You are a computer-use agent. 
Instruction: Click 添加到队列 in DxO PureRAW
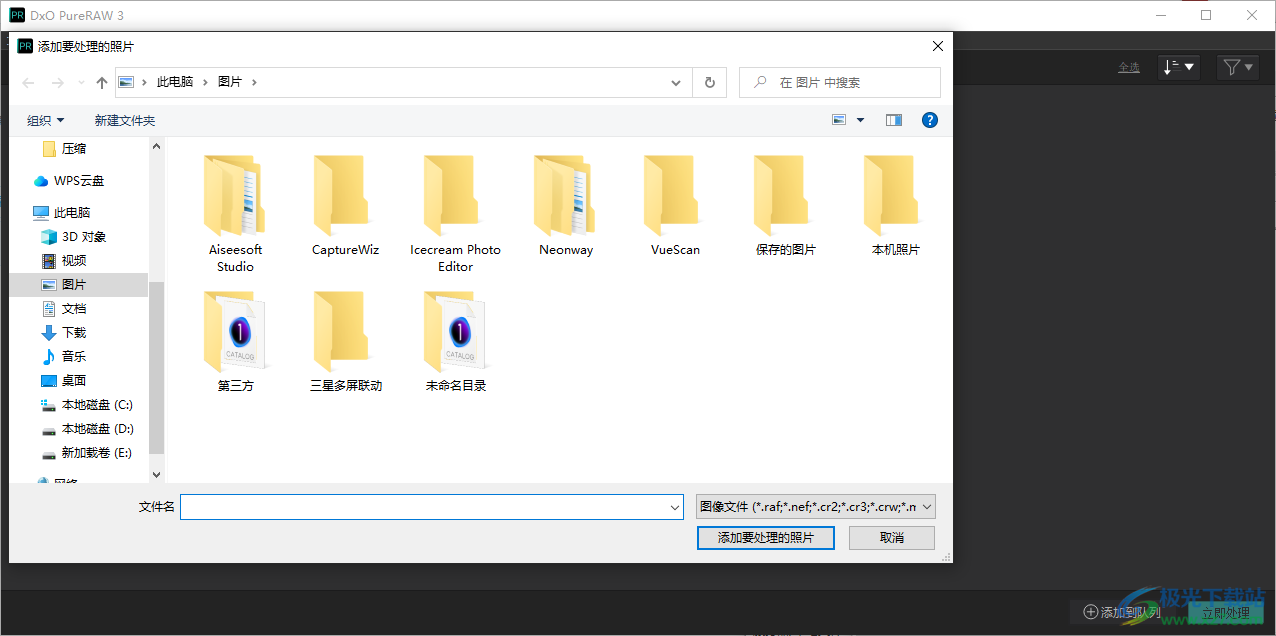tap(1122, 612)
